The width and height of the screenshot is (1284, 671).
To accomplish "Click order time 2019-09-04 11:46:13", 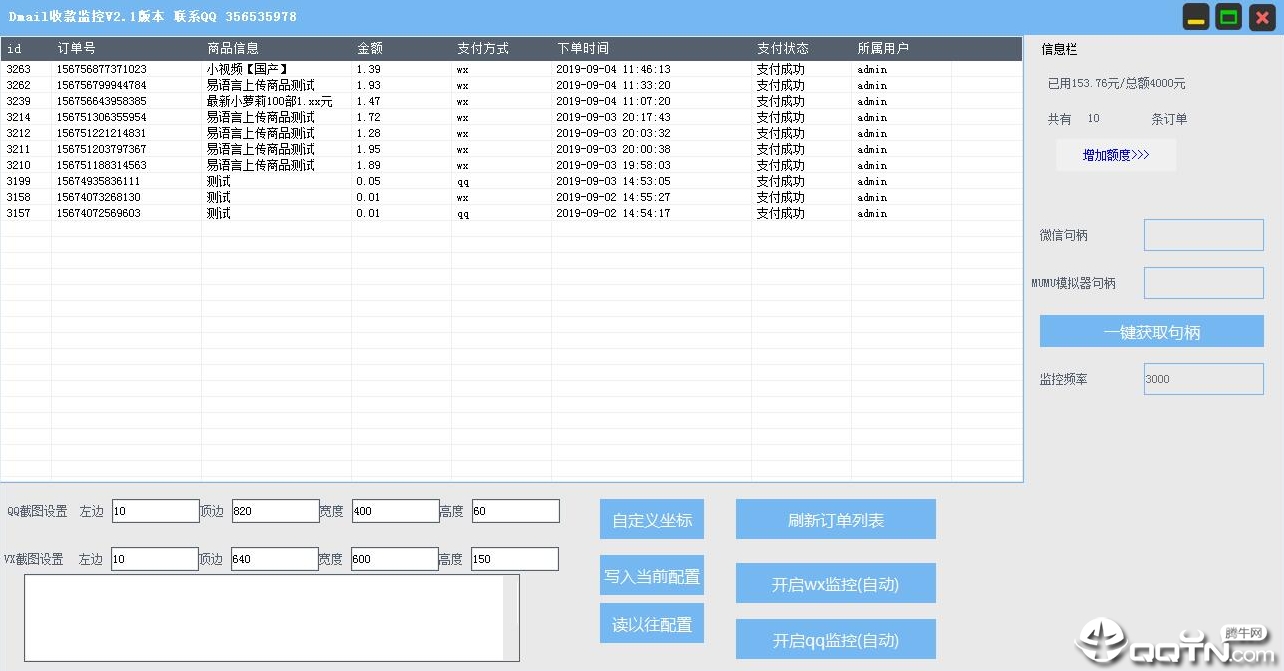I will coord(613,69).
